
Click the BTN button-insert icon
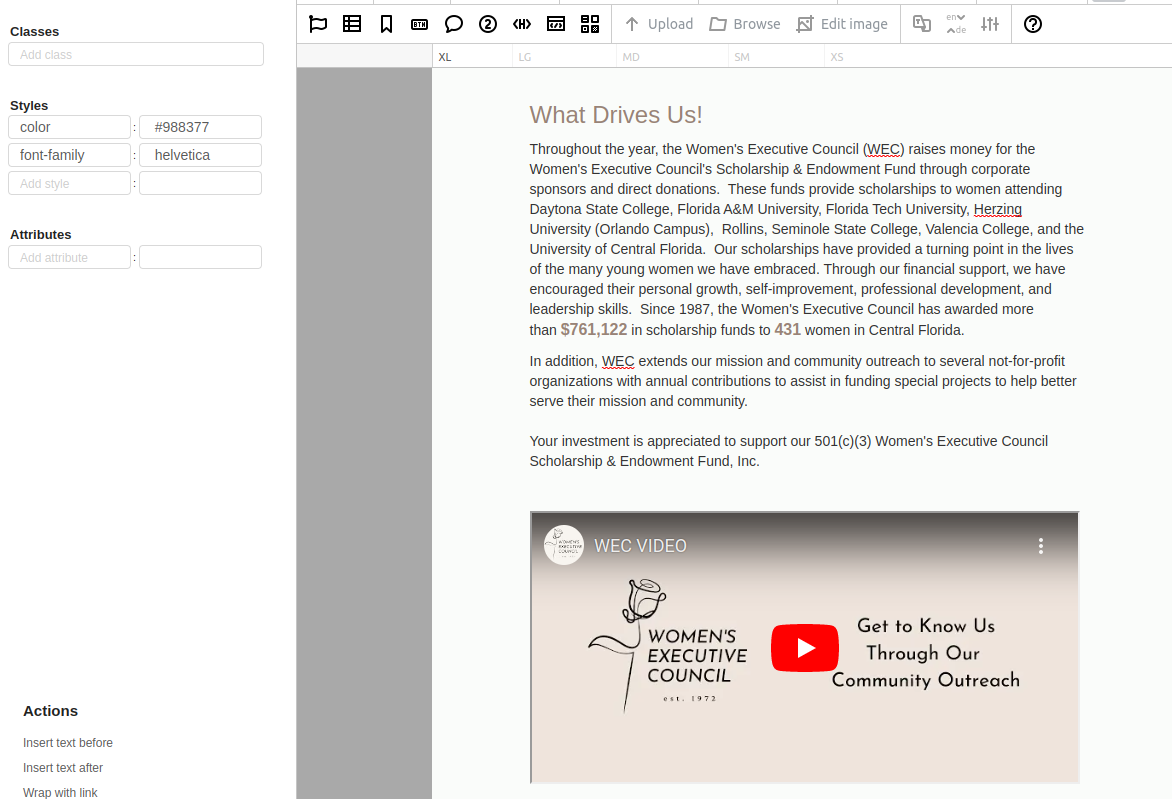tap(419, 25)
